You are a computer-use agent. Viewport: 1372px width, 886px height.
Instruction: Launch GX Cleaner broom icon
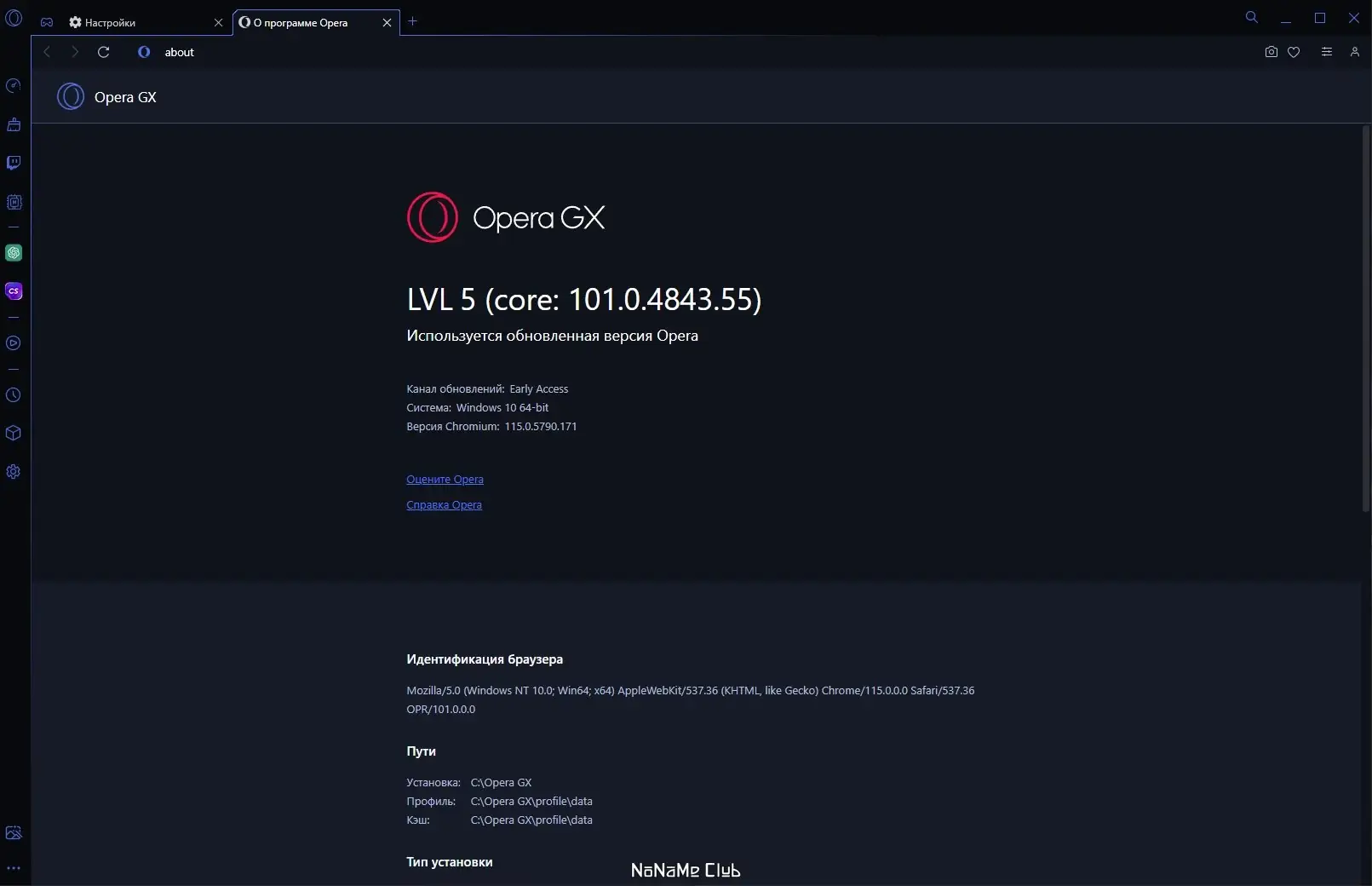click(x=14, y=124)
